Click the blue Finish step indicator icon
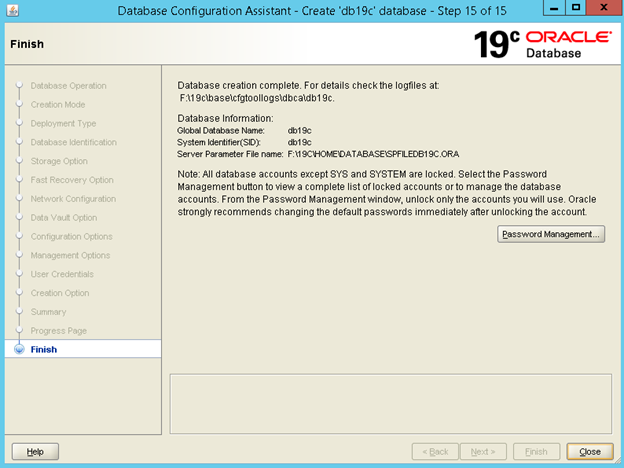 tap(19, 349)
